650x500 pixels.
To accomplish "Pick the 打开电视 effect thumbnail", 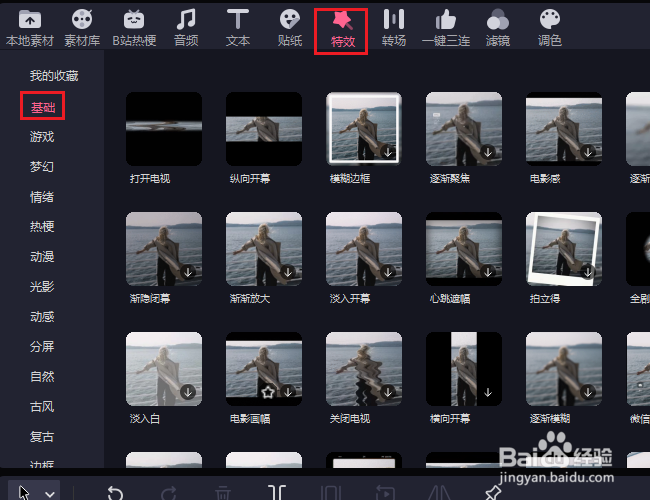I will 164,129.
